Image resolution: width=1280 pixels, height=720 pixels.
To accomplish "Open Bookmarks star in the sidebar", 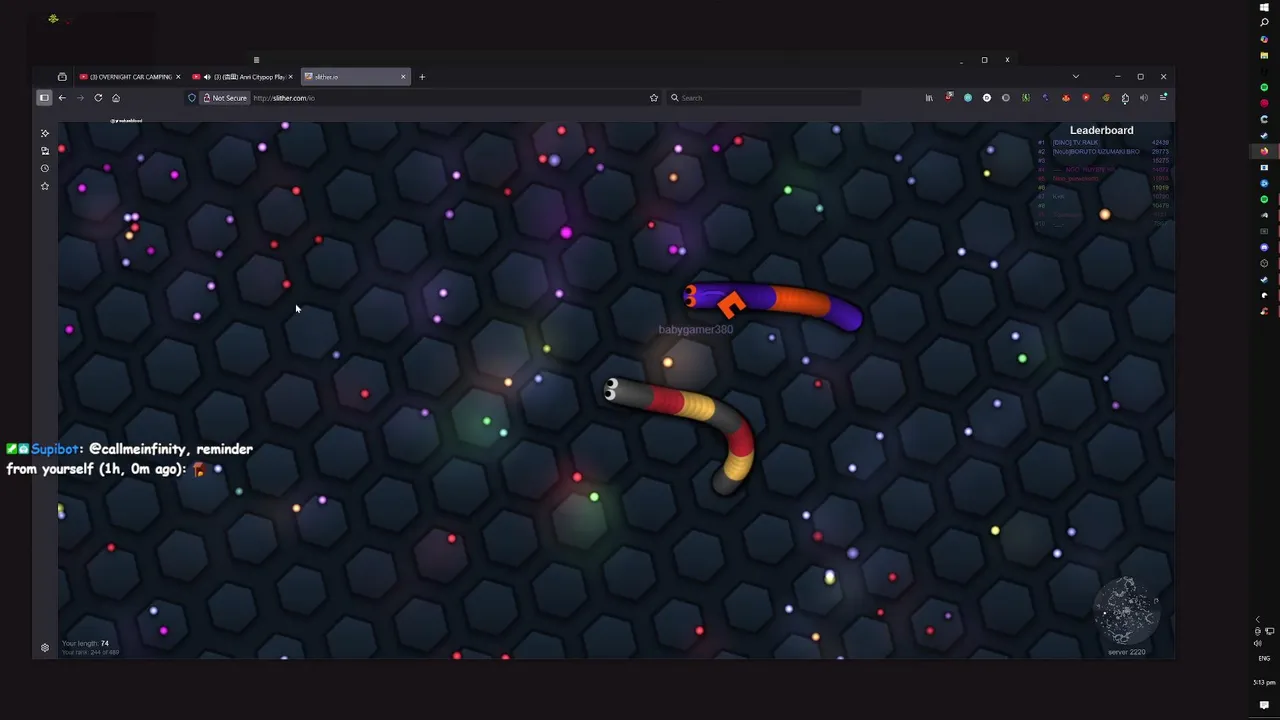I will (x=44, y=186).
